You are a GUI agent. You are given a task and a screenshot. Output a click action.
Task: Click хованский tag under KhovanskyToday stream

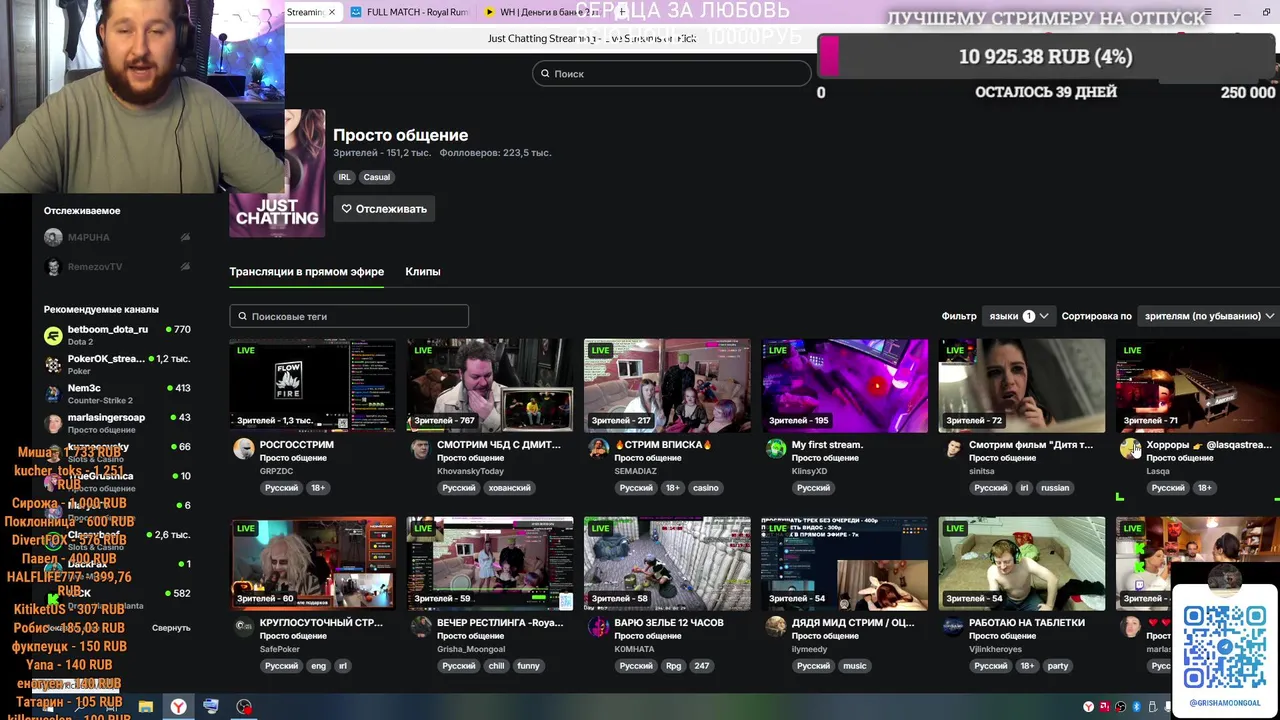click(x=510, y=488)
